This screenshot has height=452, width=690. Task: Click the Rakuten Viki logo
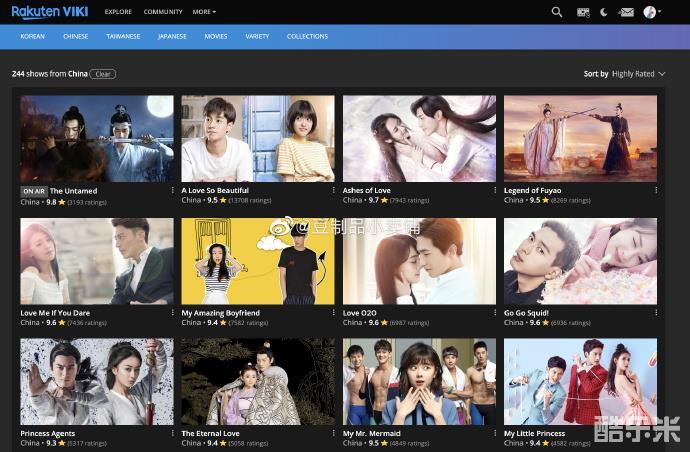[50, 11]
